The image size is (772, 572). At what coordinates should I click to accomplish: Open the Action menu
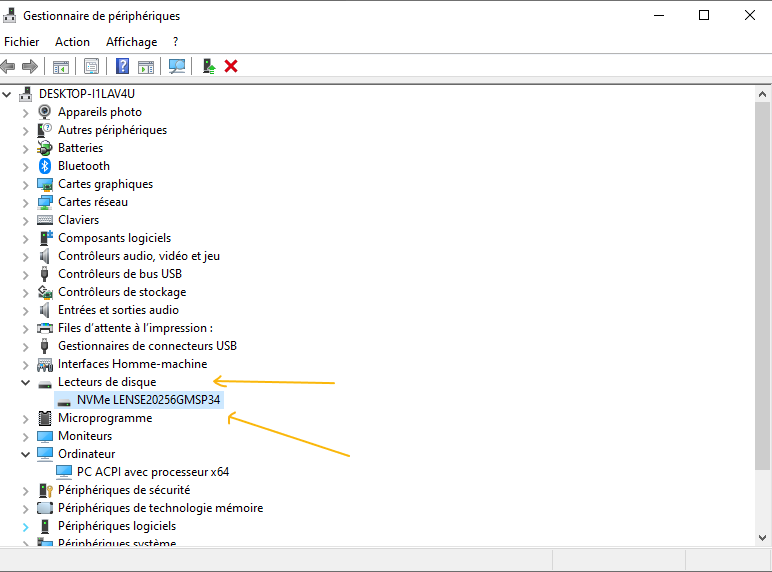coord(72,42)
